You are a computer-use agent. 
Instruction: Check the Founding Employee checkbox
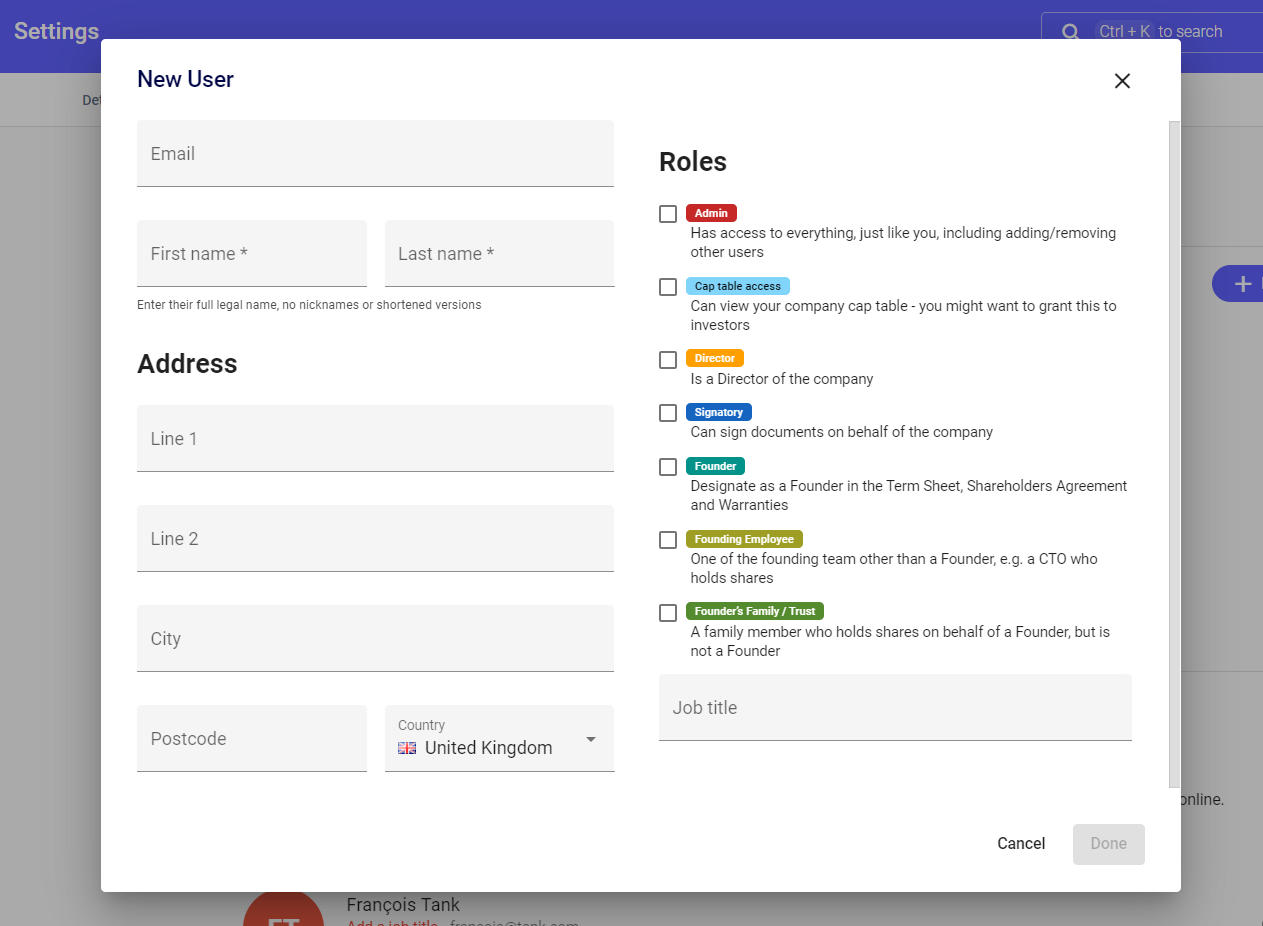[x=668, y=540]
